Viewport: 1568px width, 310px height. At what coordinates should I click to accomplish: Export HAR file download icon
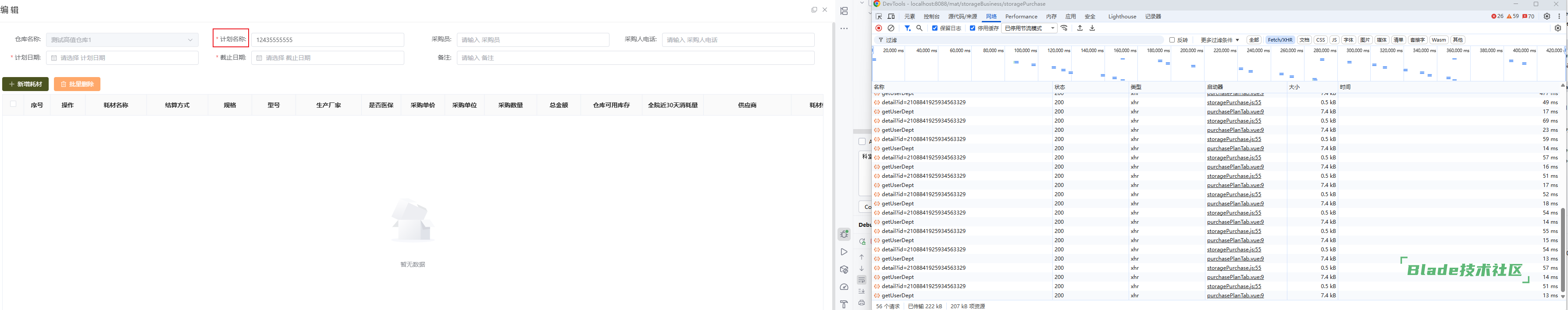[1092, 28]
